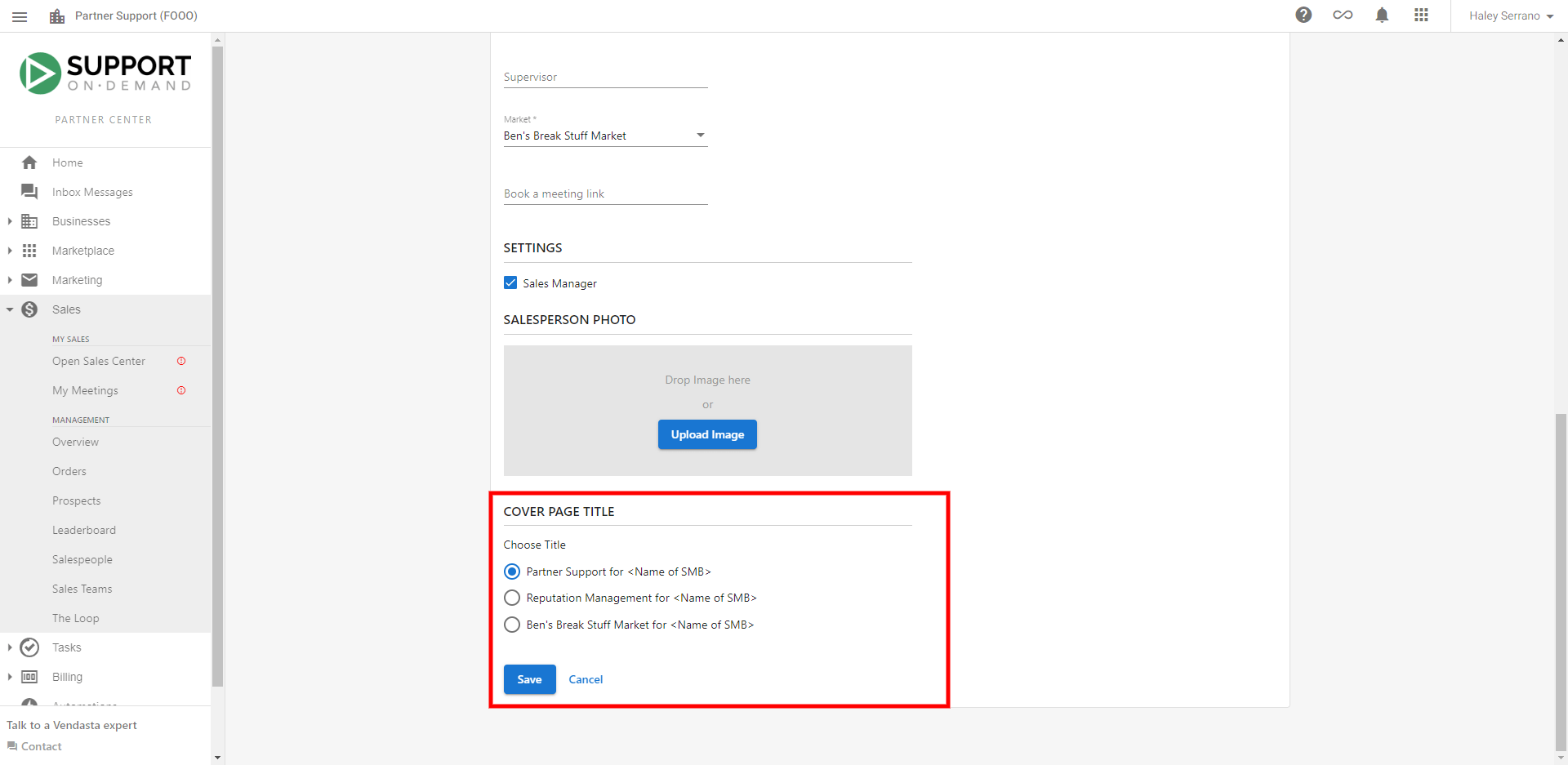This screenshot has width=1568, height=765.
Task: Select the Marketplace grid icon
Action: point(29,251)
